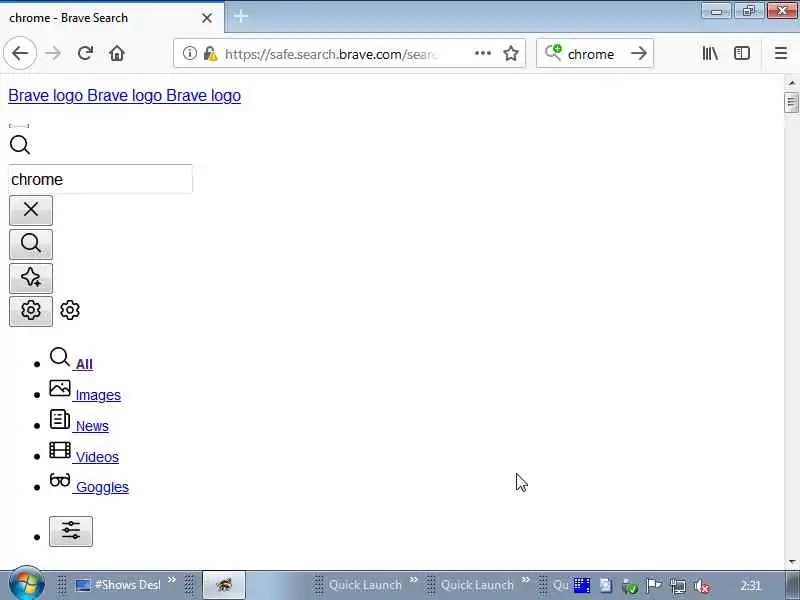800x600 pixels.
Task: Open the Brave logo link
Action: pos(124,95)
